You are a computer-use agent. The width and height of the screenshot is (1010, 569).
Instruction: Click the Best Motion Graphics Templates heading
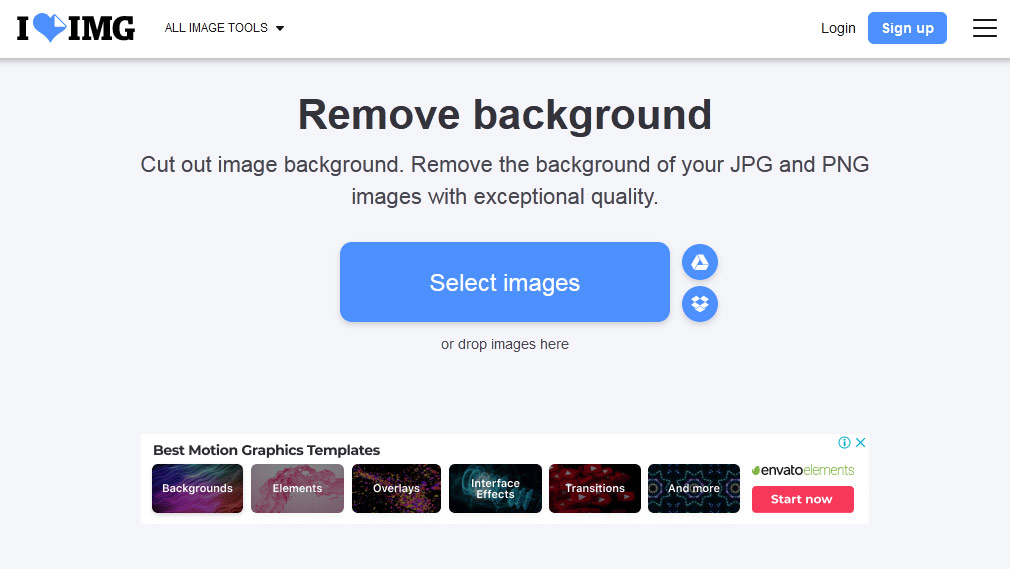[266, 450]
